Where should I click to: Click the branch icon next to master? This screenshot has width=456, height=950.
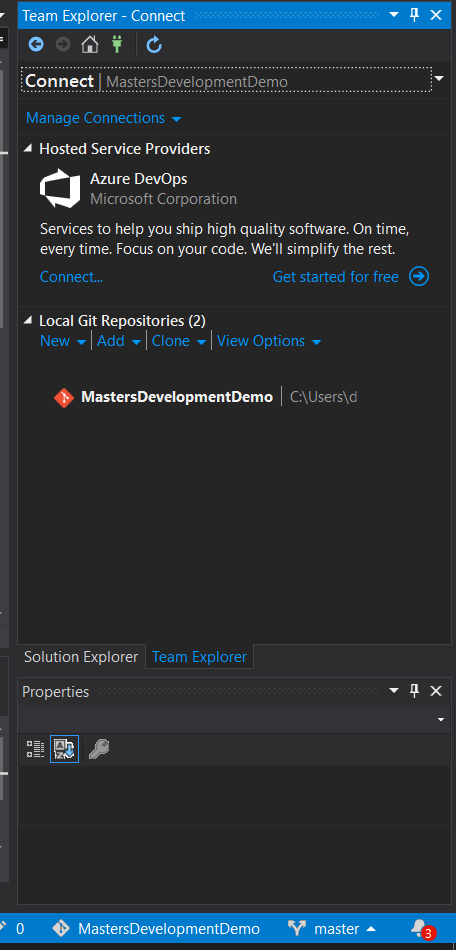[297, 929]
